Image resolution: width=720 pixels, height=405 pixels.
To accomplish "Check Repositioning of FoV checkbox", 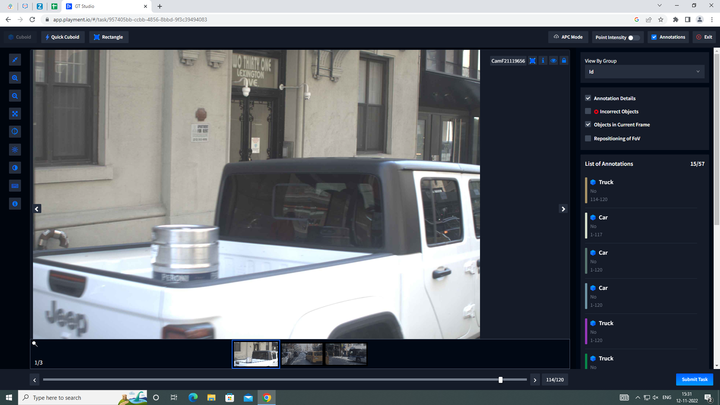I will click(x=588, y=139).
